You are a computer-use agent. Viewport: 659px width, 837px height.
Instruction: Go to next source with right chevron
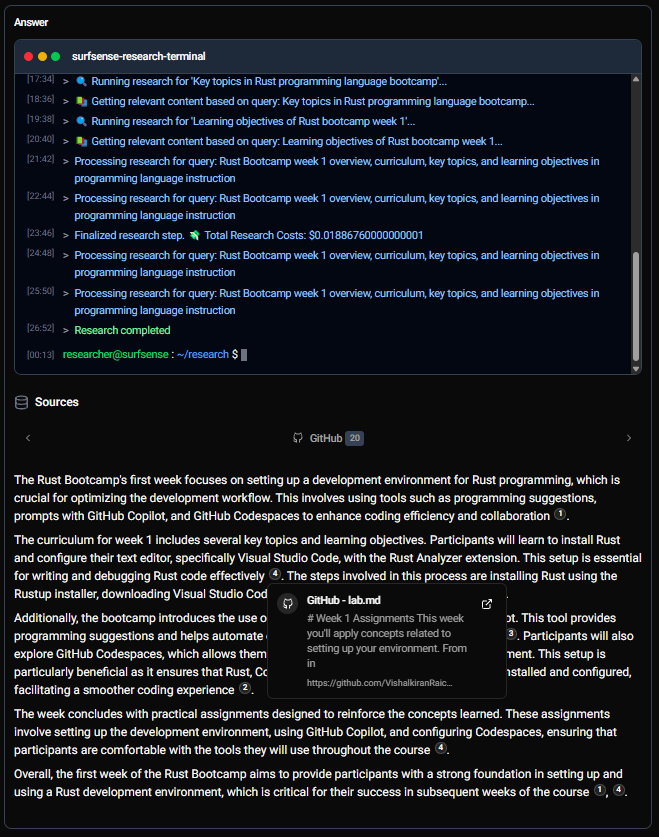point(629,438)
